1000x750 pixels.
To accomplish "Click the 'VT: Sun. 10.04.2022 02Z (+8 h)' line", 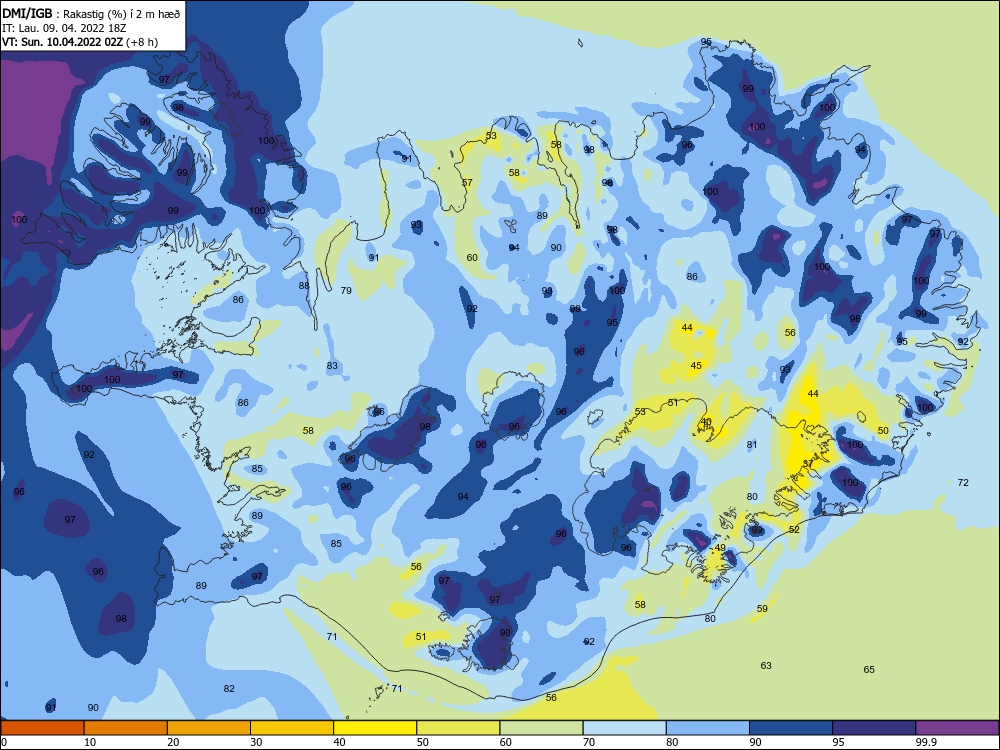I will point(80,42).
